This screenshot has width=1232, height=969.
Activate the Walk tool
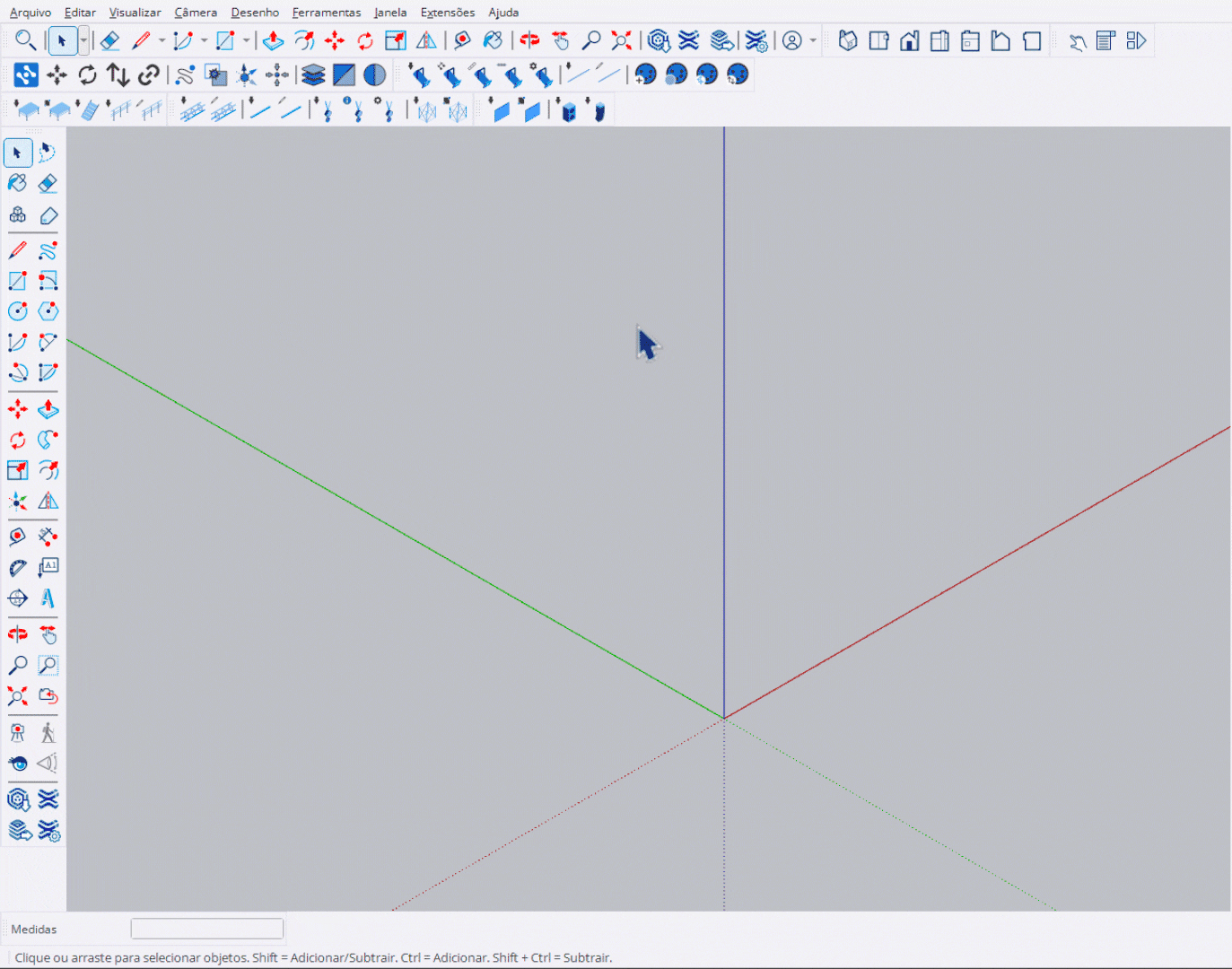point(48,733)
